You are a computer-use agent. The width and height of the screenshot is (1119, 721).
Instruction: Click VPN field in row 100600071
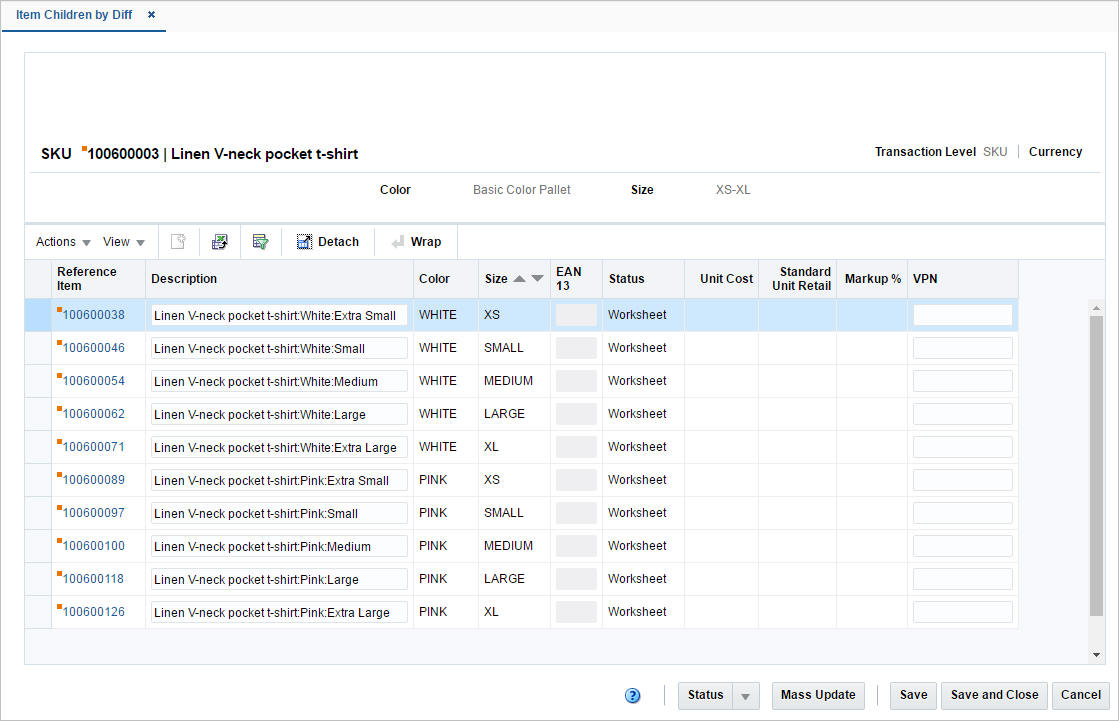click(963, 447)
